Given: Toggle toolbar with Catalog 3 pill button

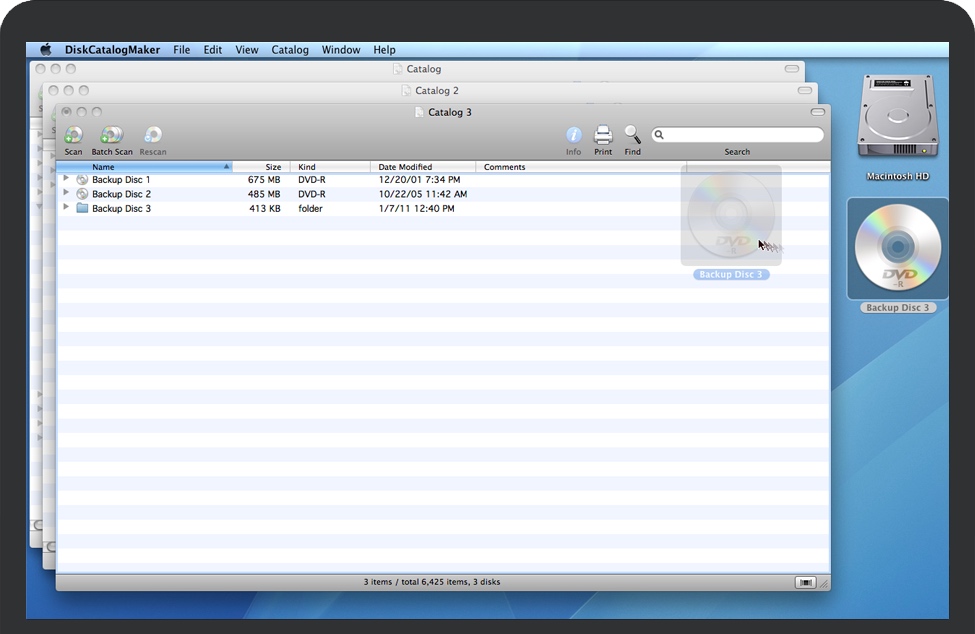Looking at the screenshot, I should tap(817, 112).
